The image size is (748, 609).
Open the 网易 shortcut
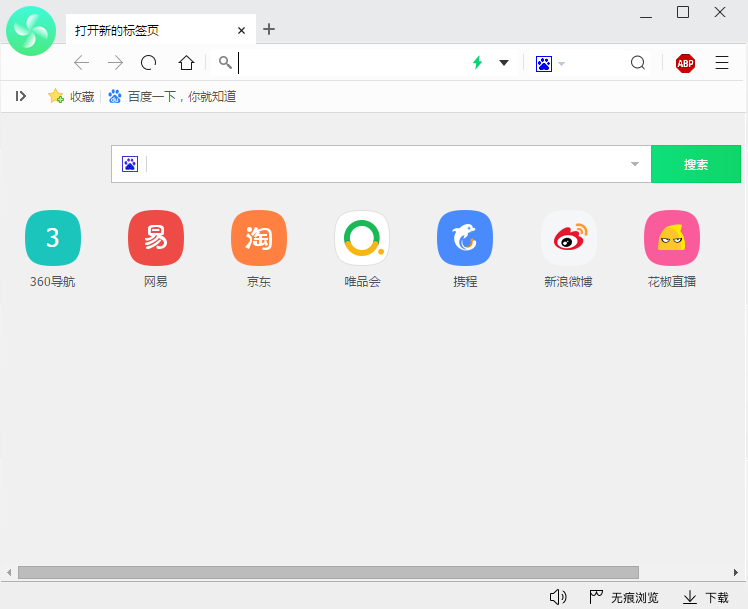156,249
